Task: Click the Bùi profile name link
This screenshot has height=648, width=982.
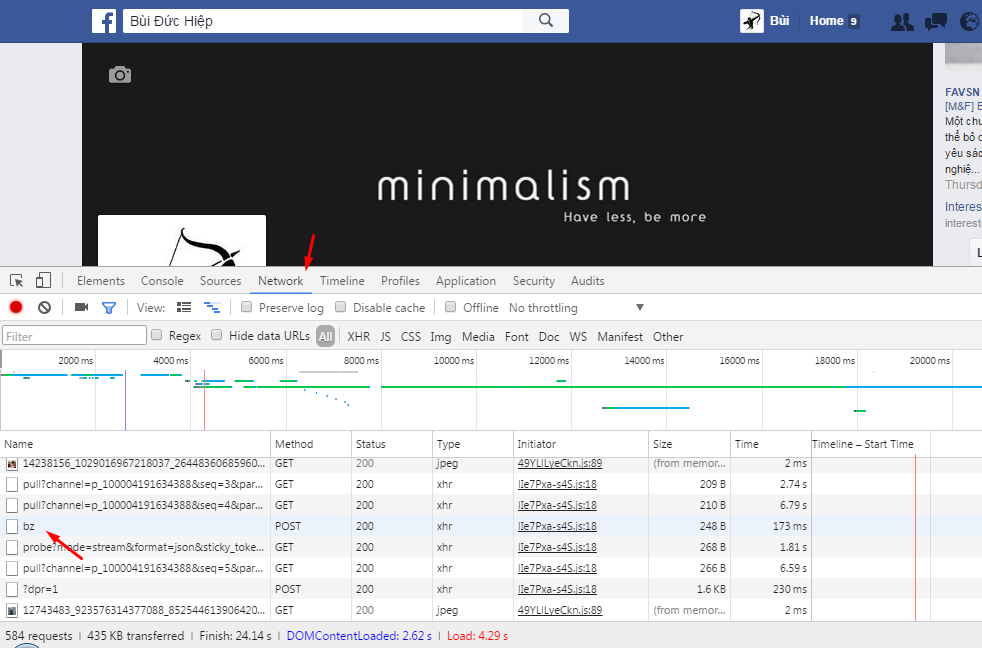Action: click(780, 21)
